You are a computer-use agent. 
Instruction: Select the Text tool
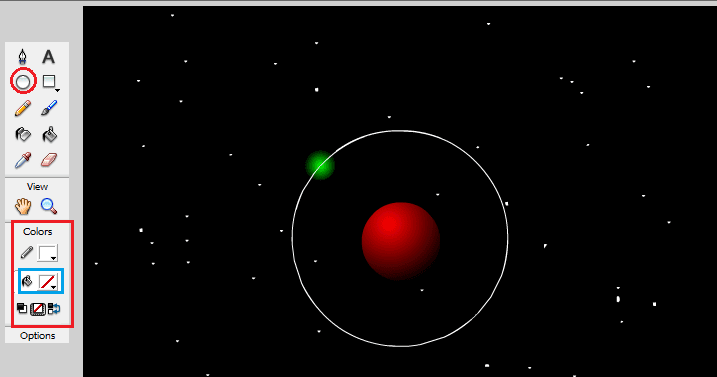(x=48, y=57)
